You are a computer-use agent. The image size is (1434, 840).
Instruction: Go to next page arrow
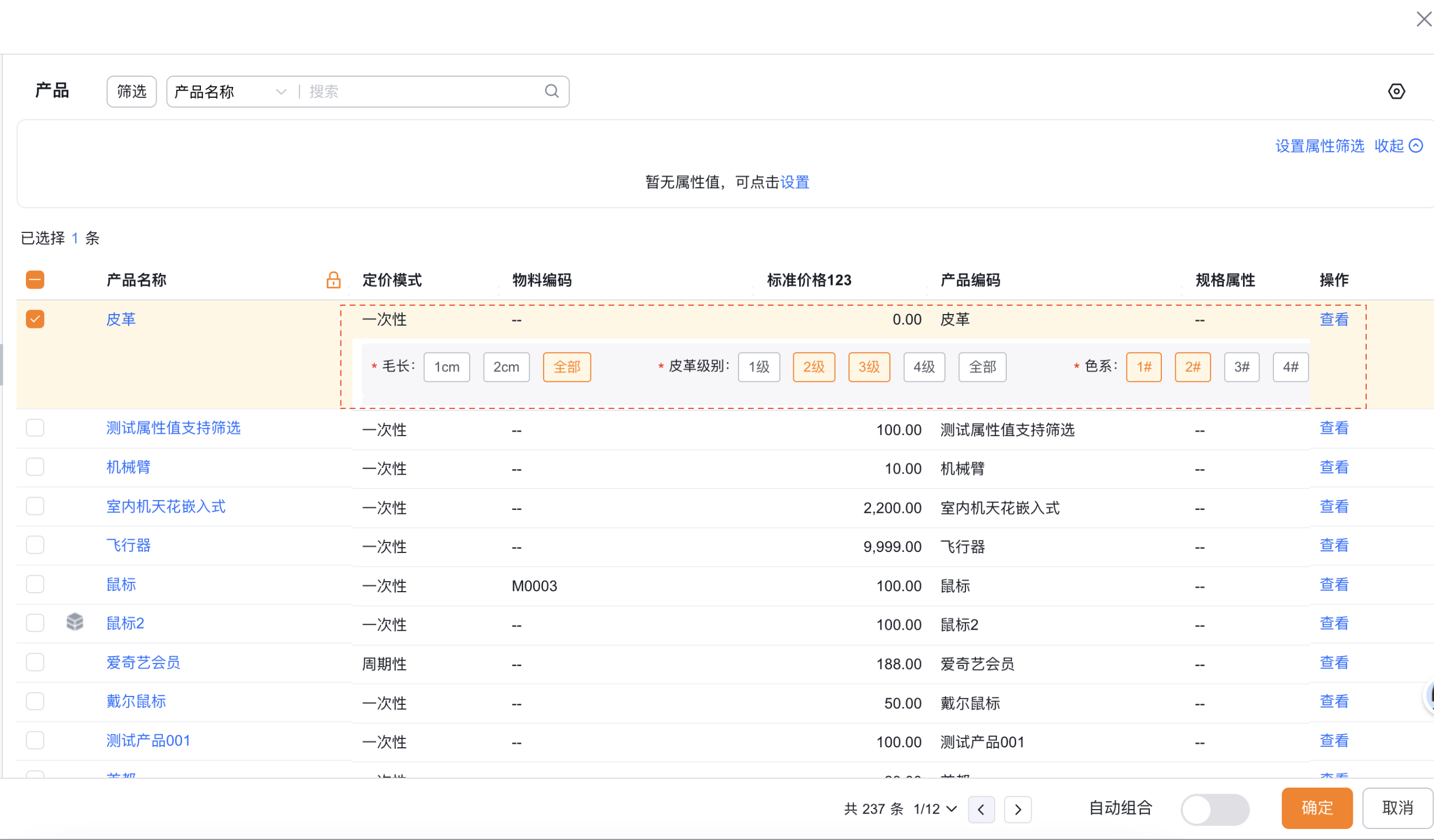tap(1017, 809)
